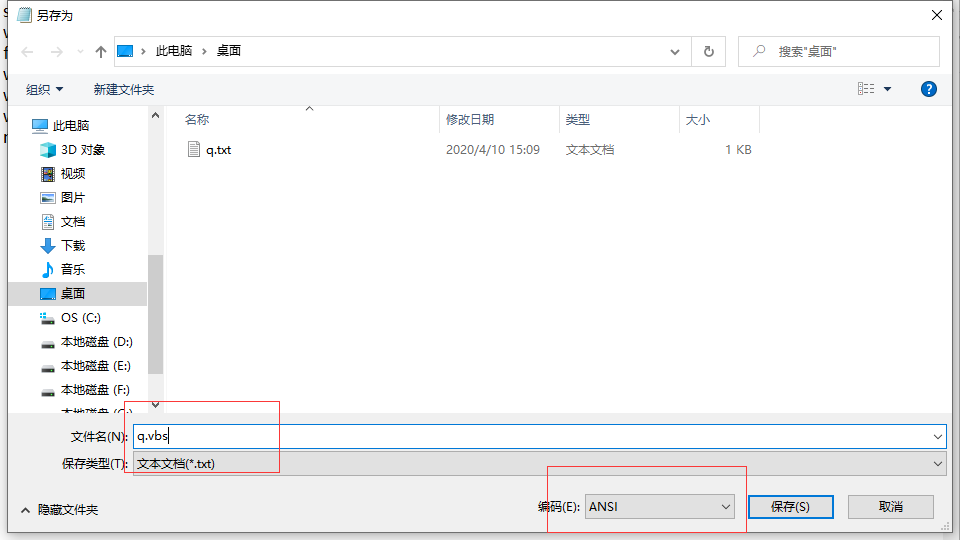
Task: Go up one folder level
Action: click(100, 52)
